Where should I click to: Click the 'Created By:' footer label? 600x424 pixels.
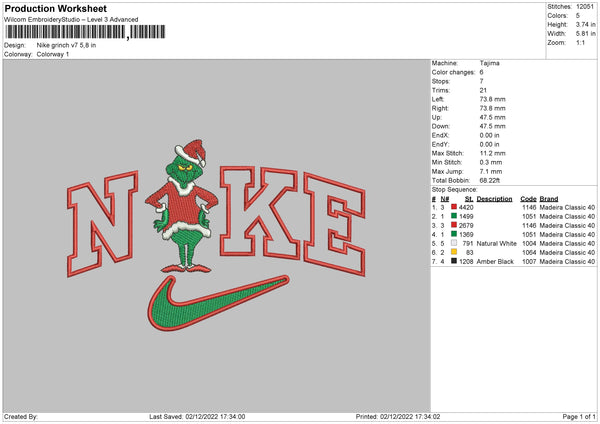[21, 416]
